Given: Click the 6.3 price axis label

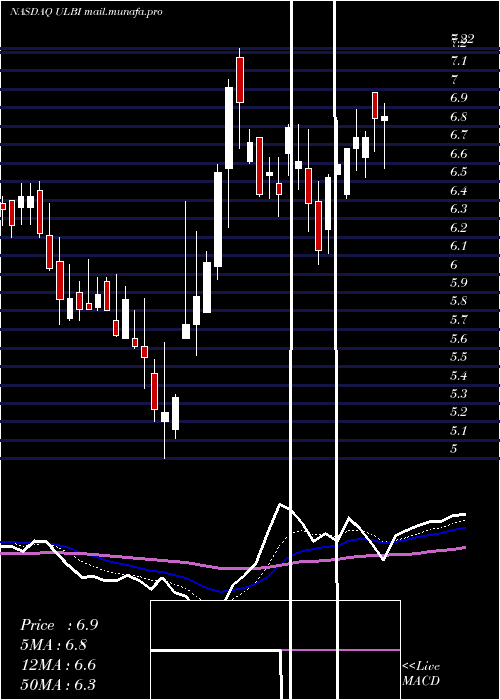Looking at the screenshot, I should (459, 209).
